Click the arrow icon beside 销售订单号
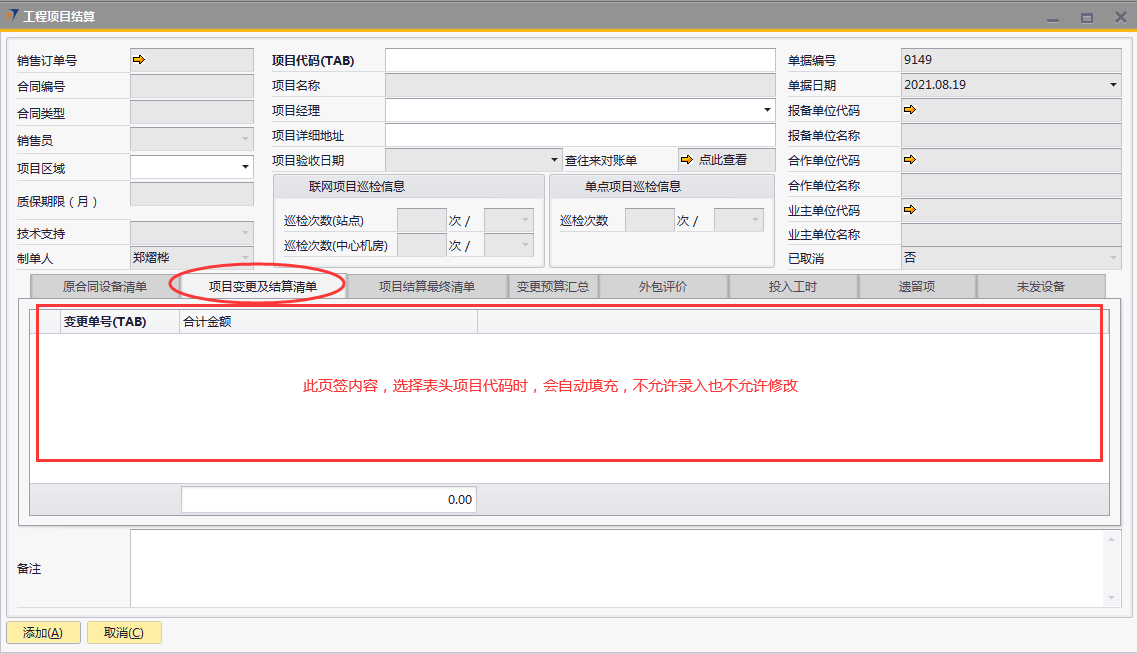Screen dimensions: 1137x654 139,60
